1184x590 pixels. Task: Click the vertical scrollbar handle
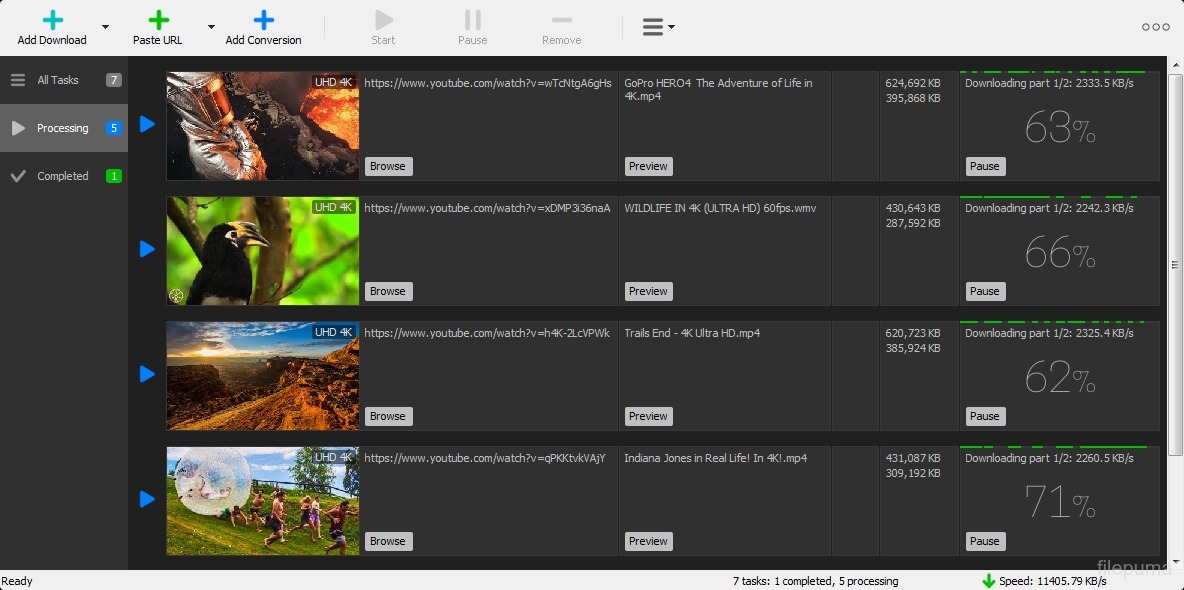point(1176,264)
